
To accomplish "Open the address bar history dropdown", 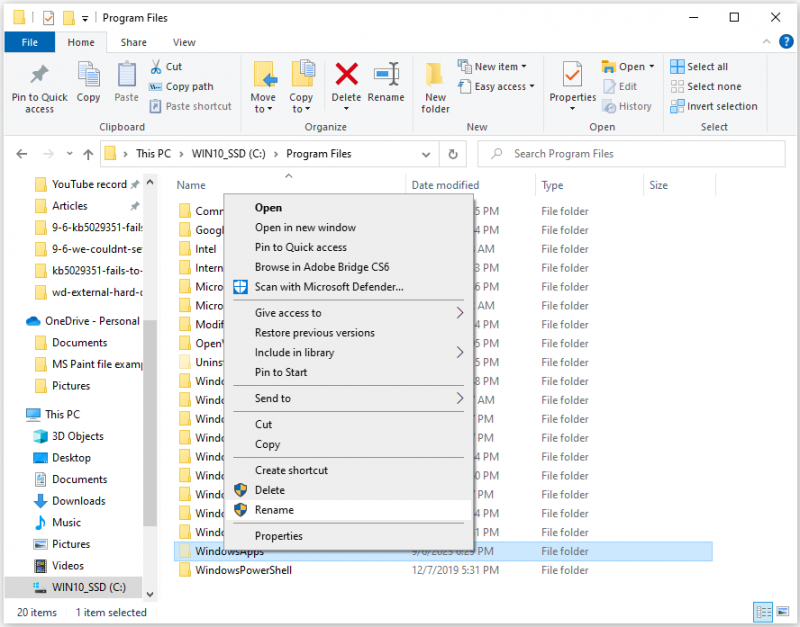I will [426, 155].
